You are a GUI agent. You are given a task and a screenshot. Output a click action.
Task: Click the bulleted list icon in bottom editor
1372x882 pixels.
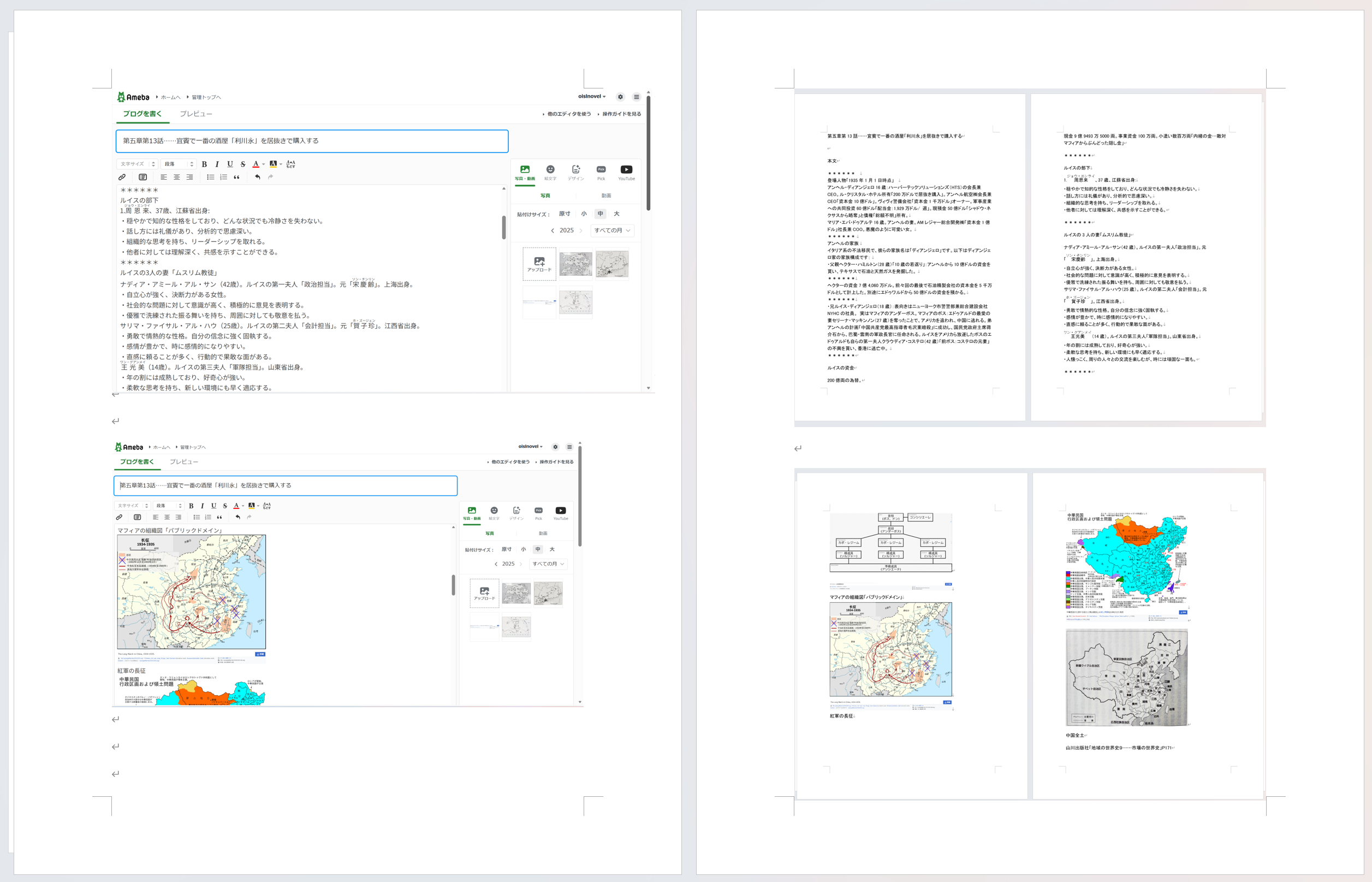[197, 517]
